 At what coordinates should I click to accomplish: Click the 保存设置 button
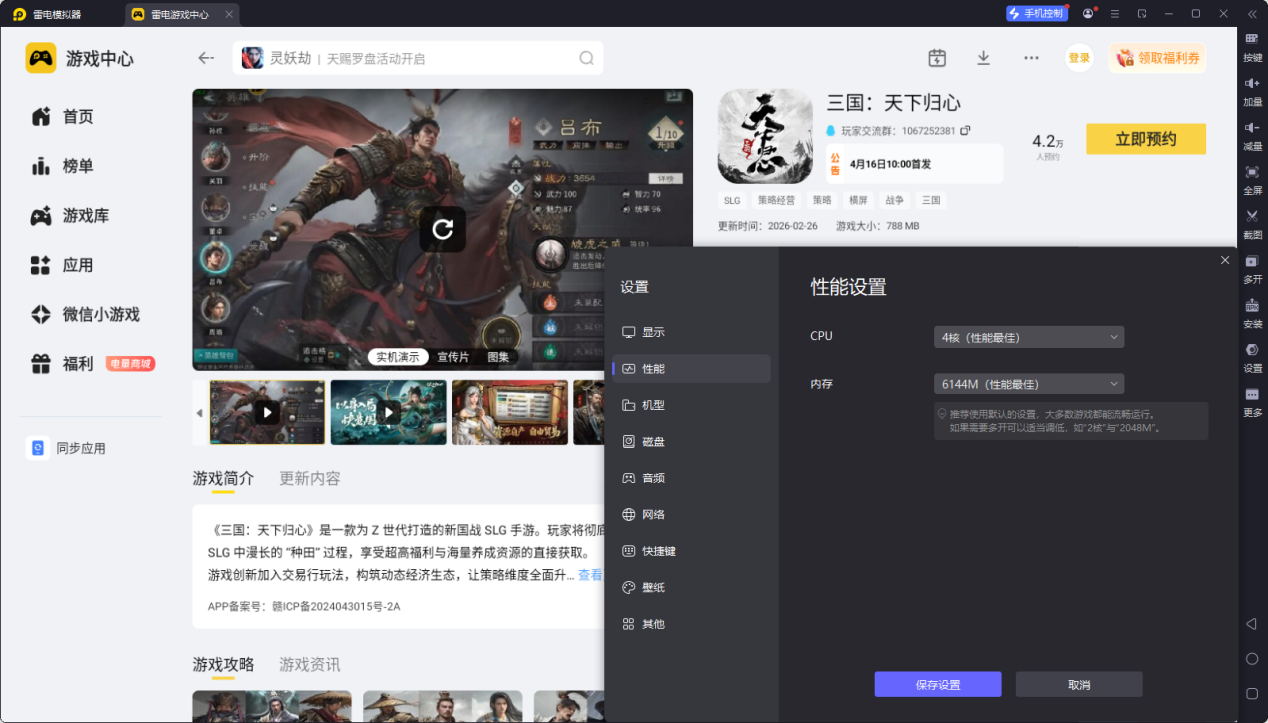[x=937, y=684]
